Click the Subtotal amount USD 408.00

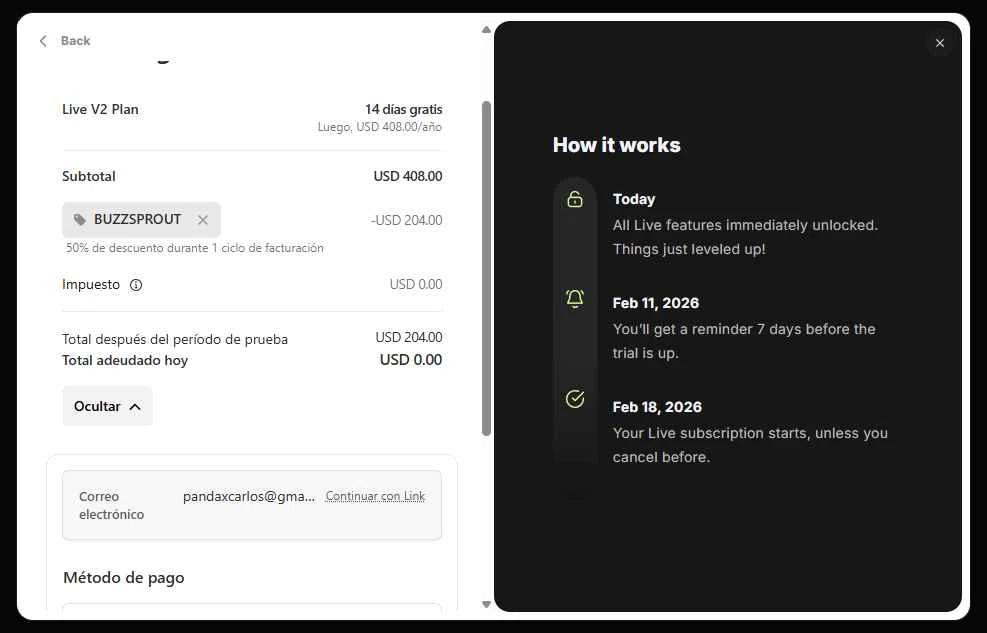(408, 176)
